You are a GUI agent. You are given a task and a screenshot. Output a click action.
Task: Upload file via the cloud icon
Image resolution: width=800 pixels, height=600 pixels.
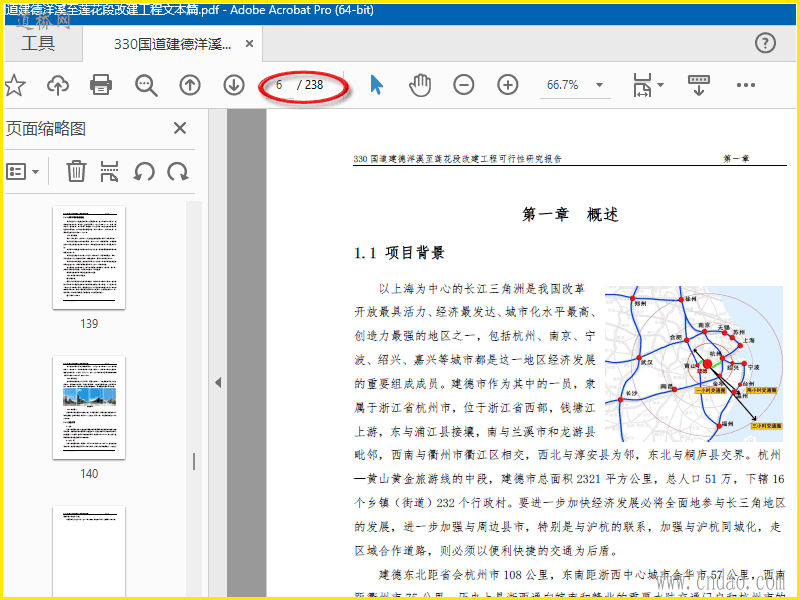58,85
